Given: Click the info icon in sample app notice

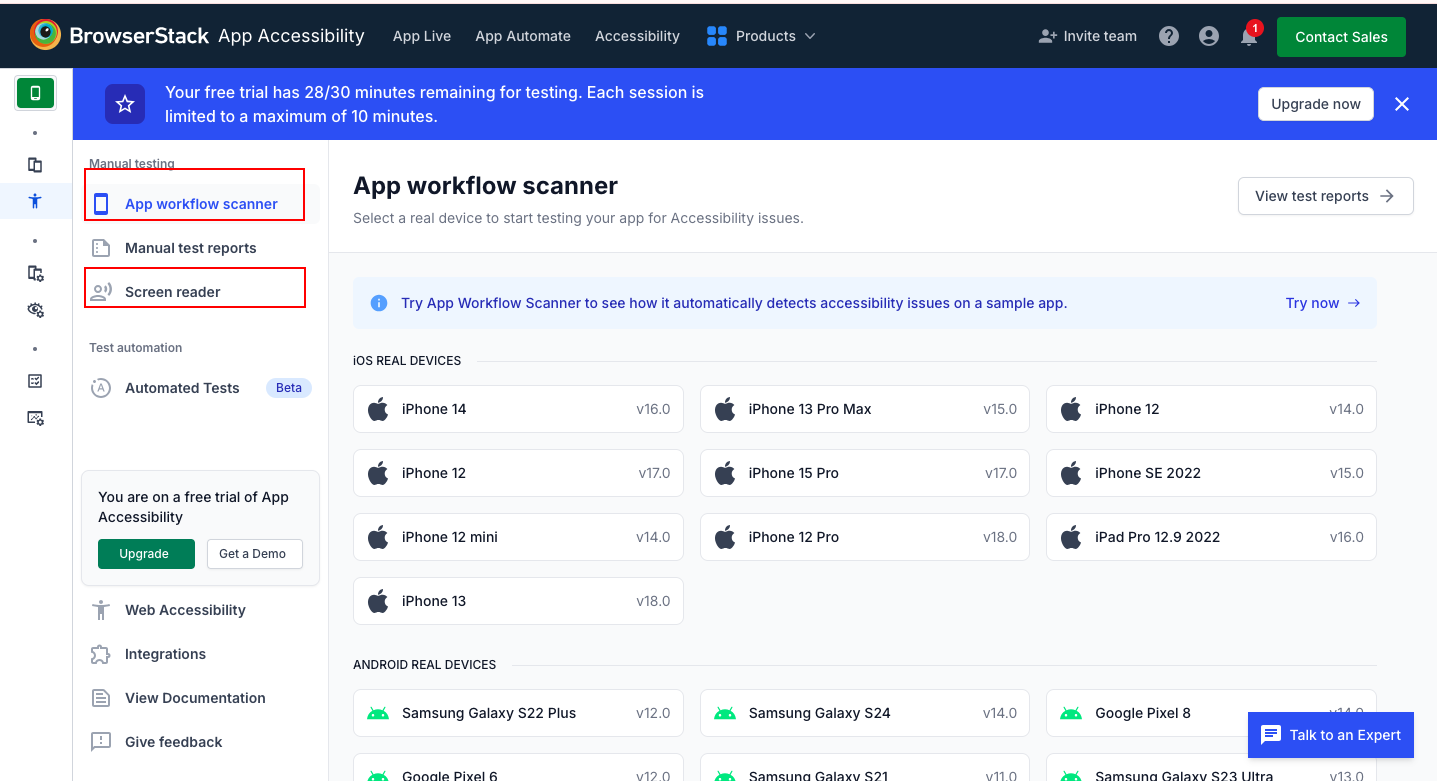Looking at the screenshot, I should (x=379, y=303).
